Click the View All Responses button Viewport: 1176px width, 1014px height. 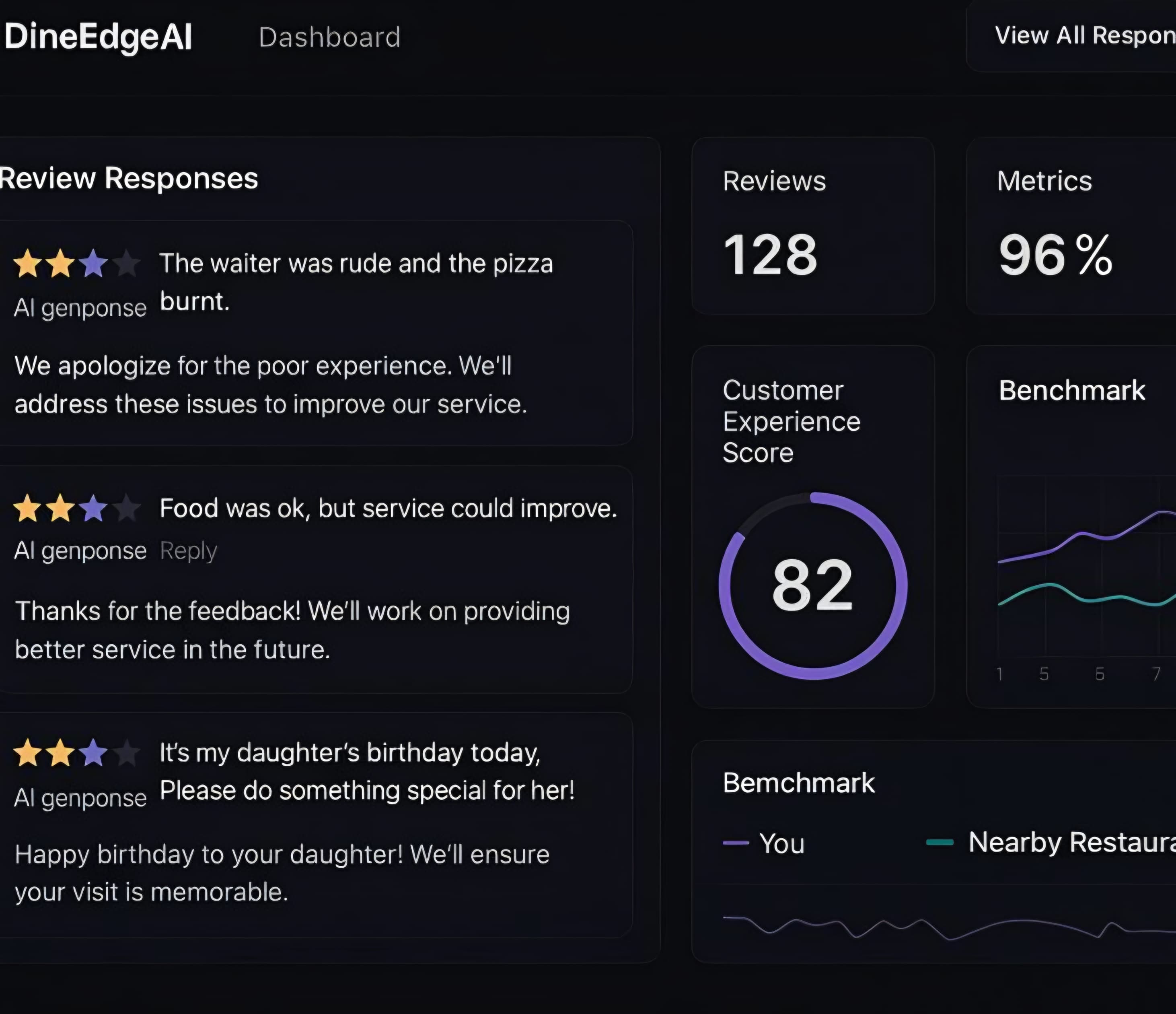1078,35
